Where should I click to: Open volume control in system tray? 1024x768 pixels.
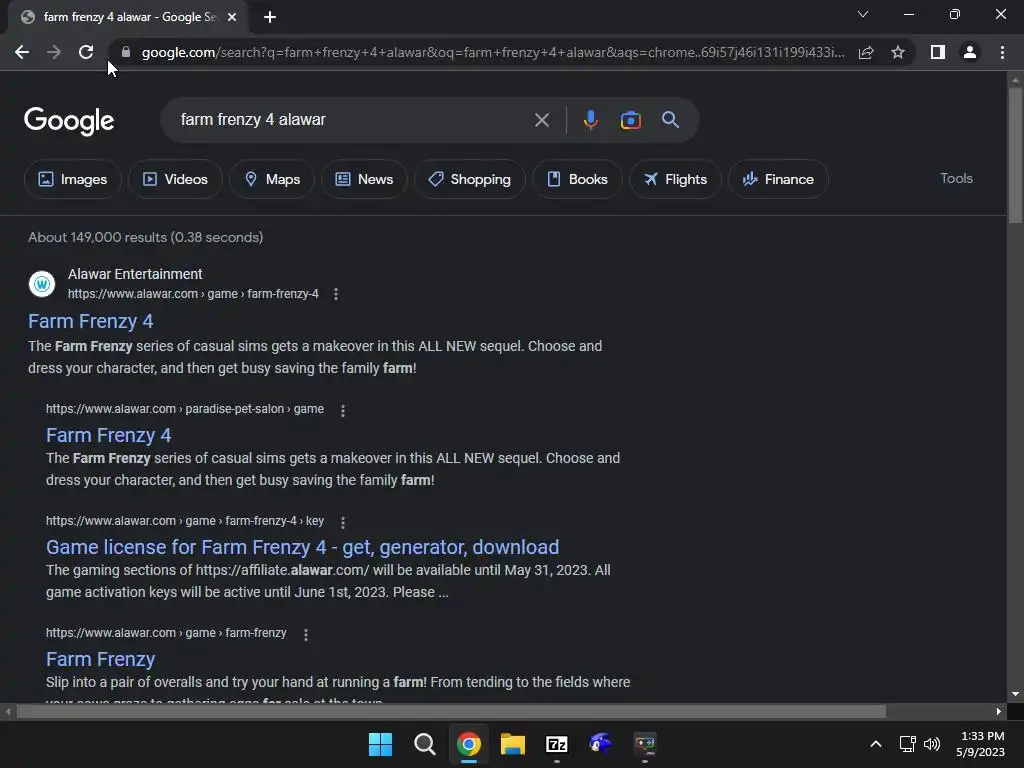(932, 744)
